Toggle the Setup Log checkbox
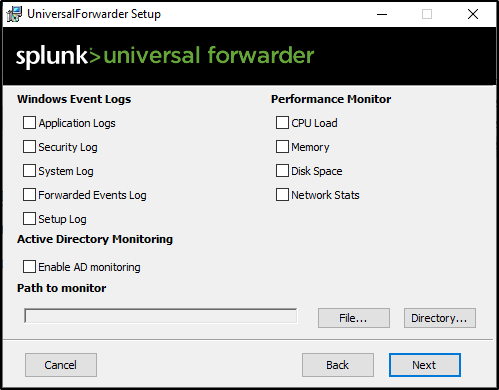The width and height of the screenshot is (499, 390). 29,219
